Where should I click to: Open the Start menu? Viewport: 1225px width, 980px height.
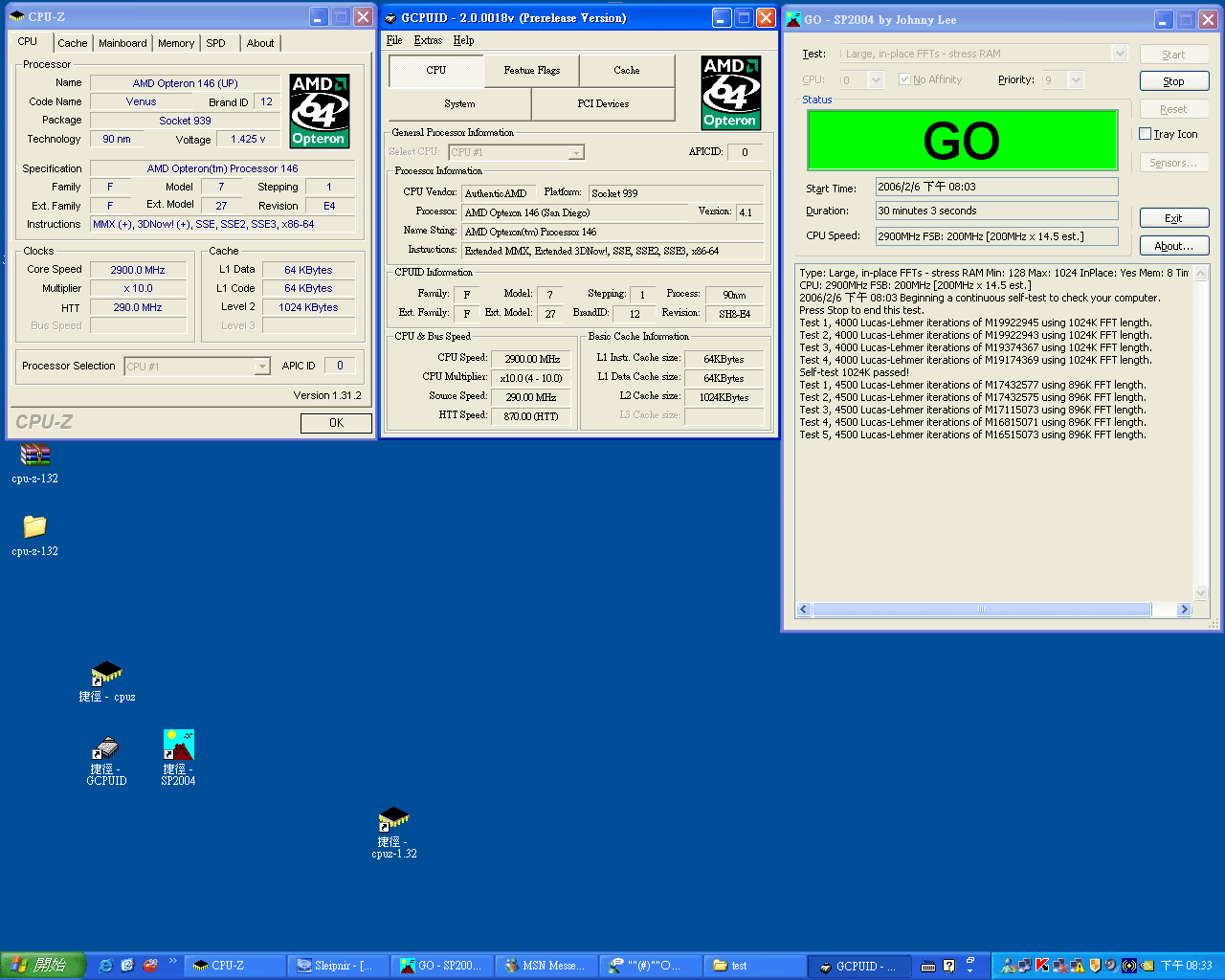tap(44, 966)
